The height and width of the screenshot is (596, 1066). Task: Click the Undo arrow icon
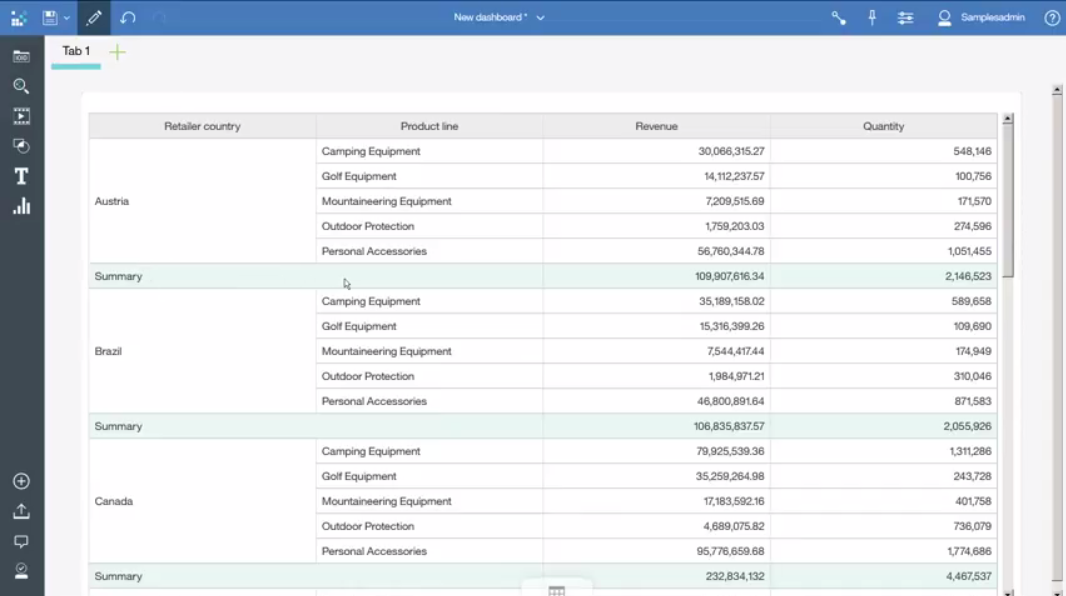[x=128, y=18]
